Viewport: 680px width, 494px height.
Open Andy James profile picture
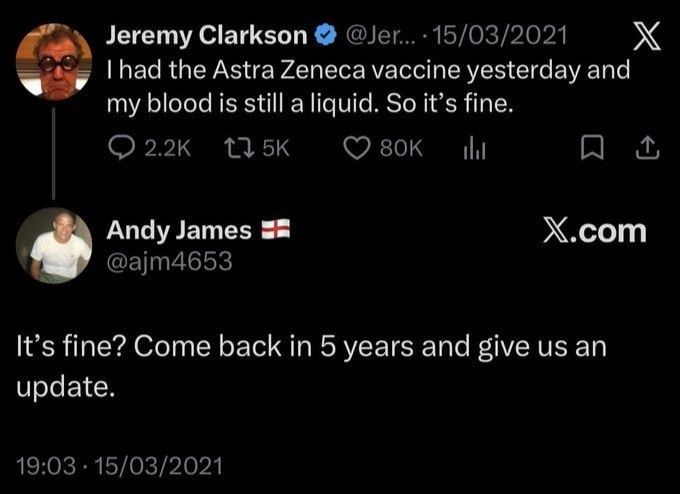(54, 245)
